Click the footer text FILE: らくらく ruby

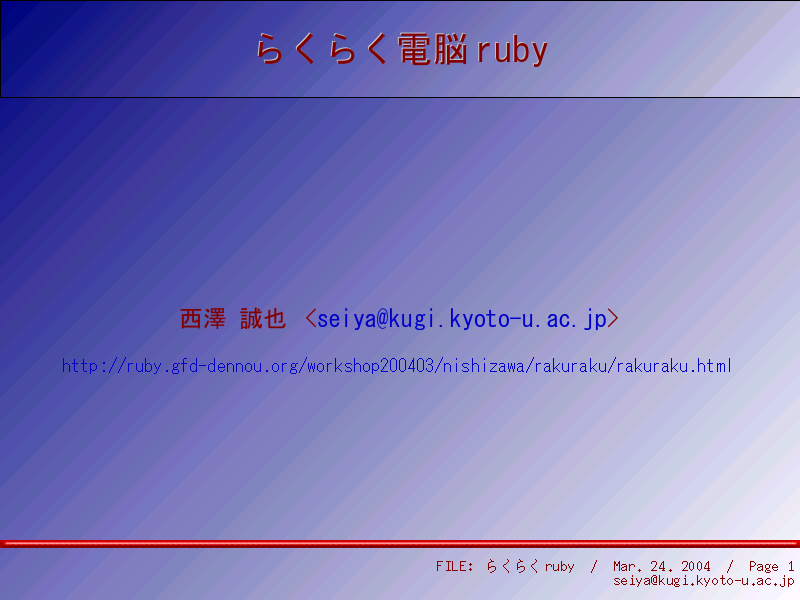[505, 566]
